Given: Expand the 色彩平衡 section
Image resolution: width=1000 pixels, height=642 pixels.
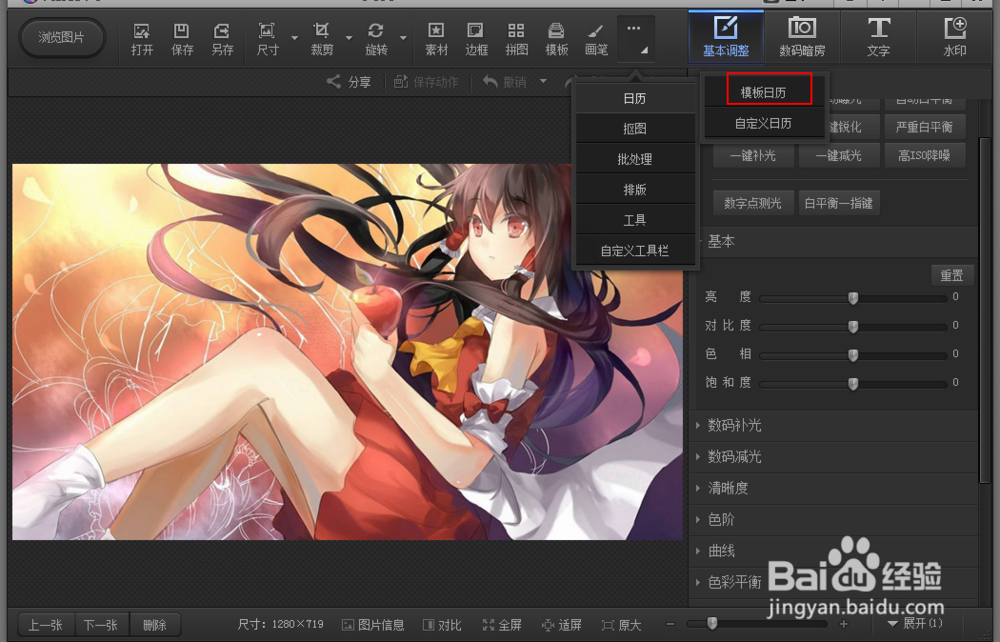Looking at the screenshot, I should [833, 582].
